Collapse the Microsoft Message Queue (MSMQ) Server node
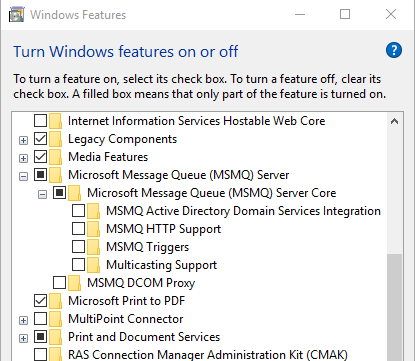415x361 pixels. point(23,176)
